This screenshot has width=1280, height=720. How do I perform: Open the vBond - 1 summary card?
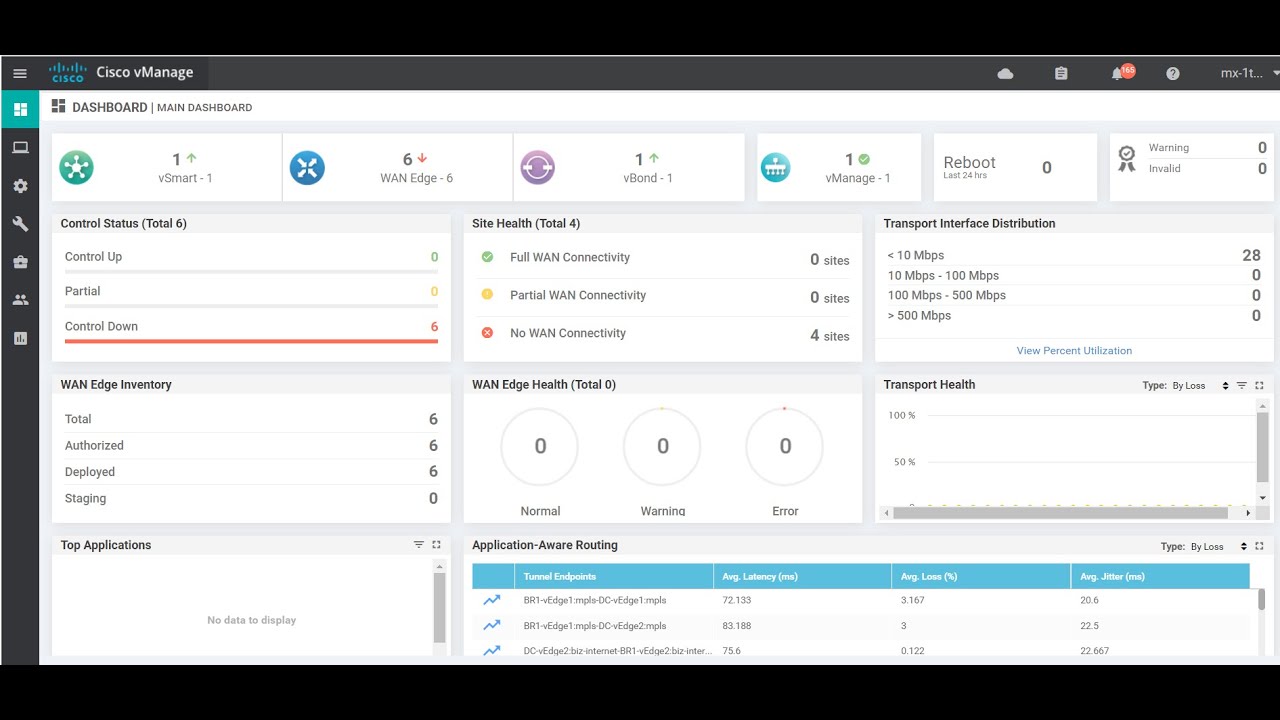click(x=629, y=167)
